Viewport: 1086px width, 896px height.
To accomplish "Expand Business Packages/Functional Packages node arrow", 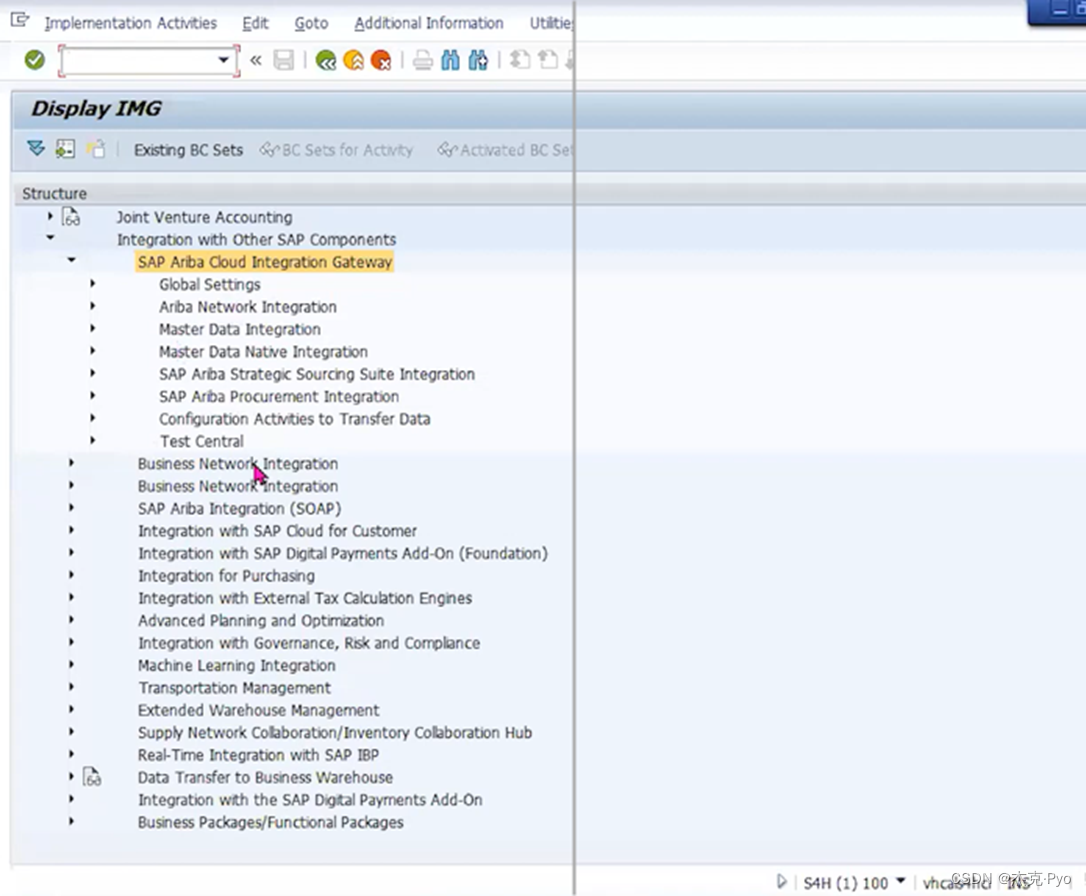I will click(71, 821).
